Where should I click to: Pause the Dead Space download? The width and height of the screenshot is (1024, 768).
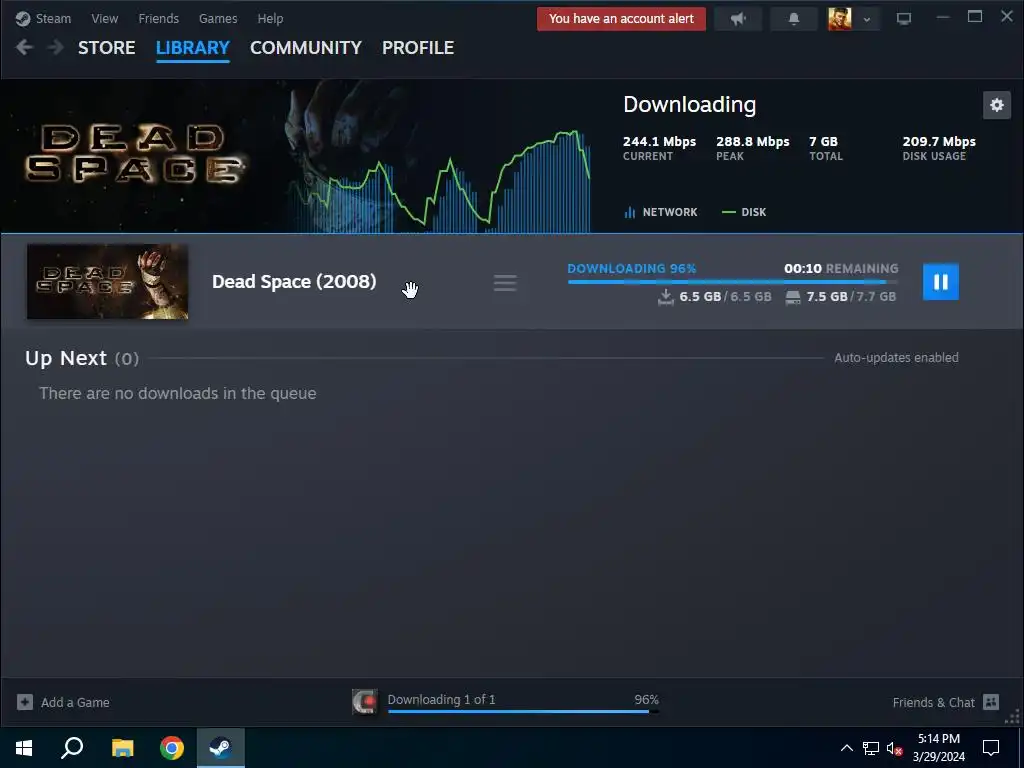click(940, 281)
